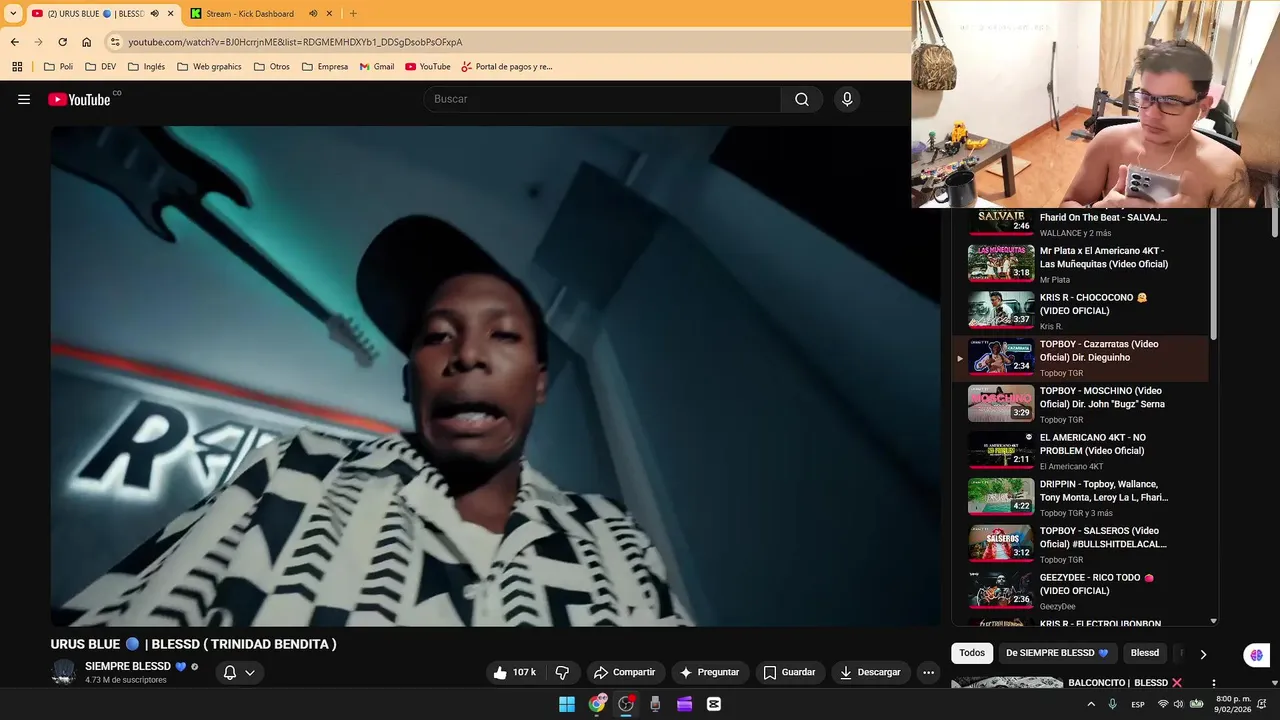This screenshot has width=1280, height=720.
Task: Open the Empresa bookmarks folder
Action: tap(325, 67)
